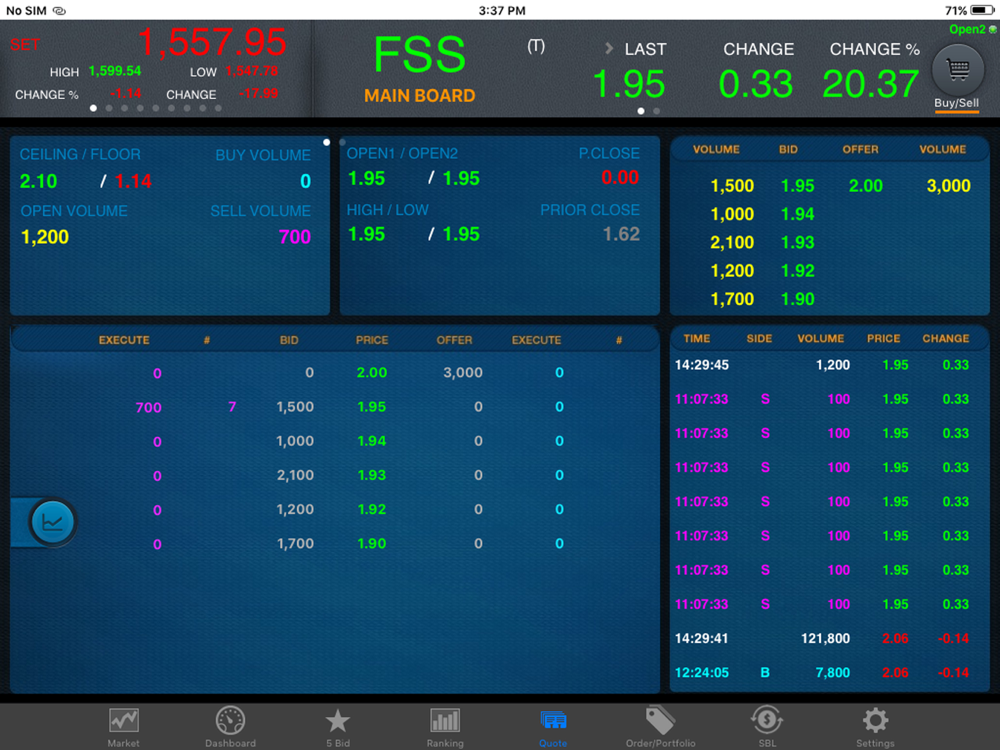Tap the SET index label
This screenshot has height=750, width=1000.
pos(25,45)
